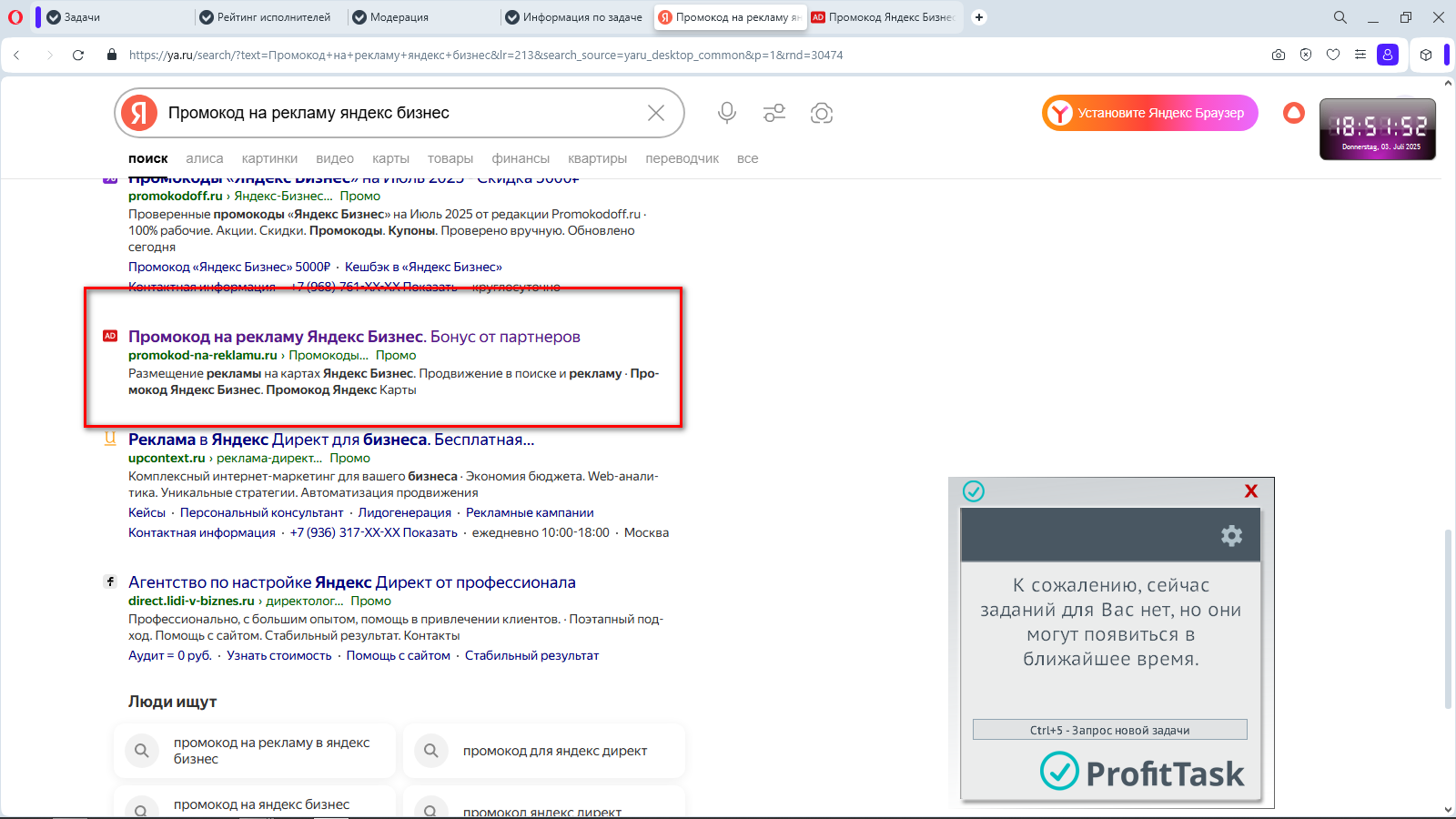Select the карты search category
The height and width of the screenshot is (819, 1456).
point(390,158)
